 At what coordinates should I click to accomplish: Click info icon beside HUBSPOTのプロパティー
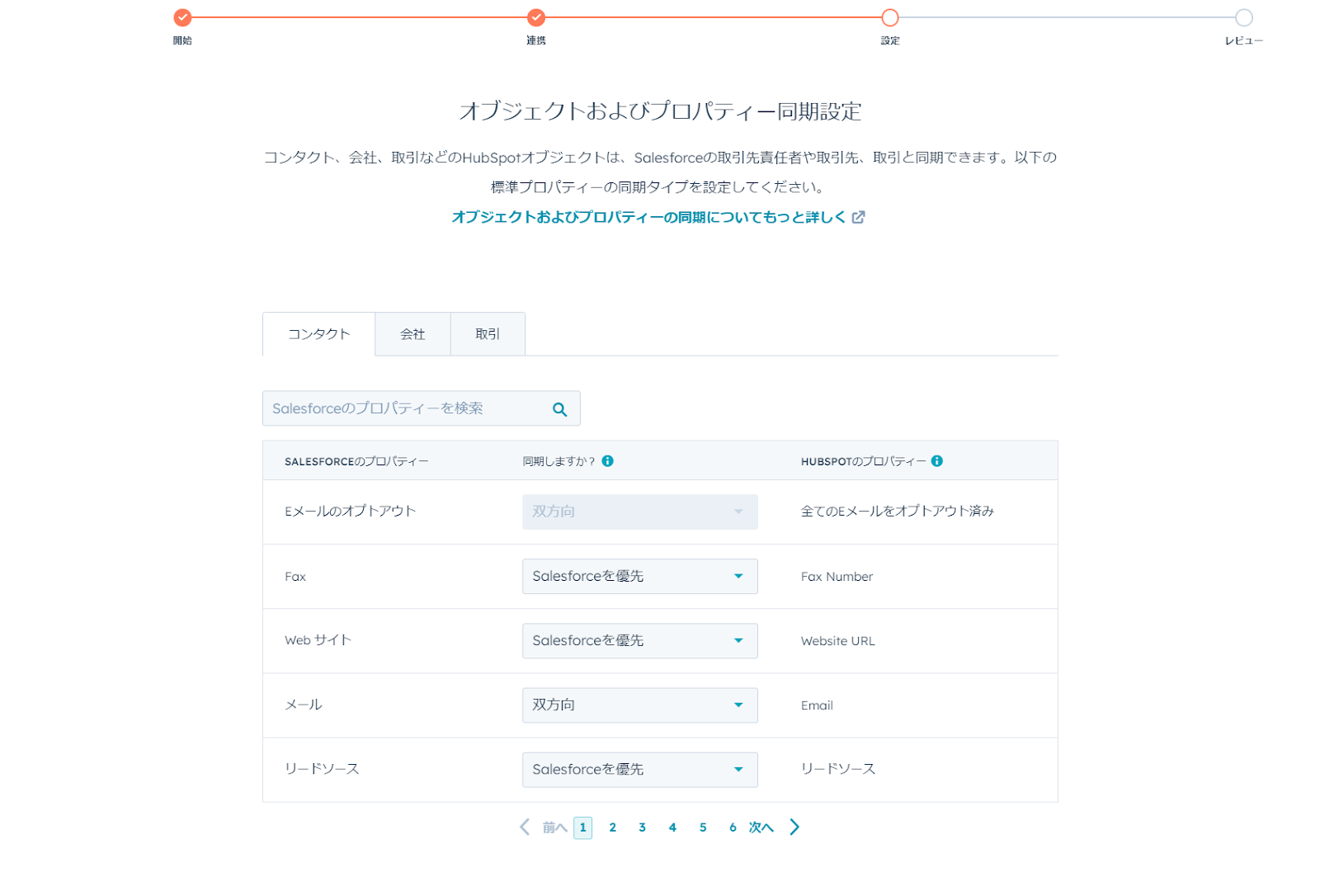point(937,461)
